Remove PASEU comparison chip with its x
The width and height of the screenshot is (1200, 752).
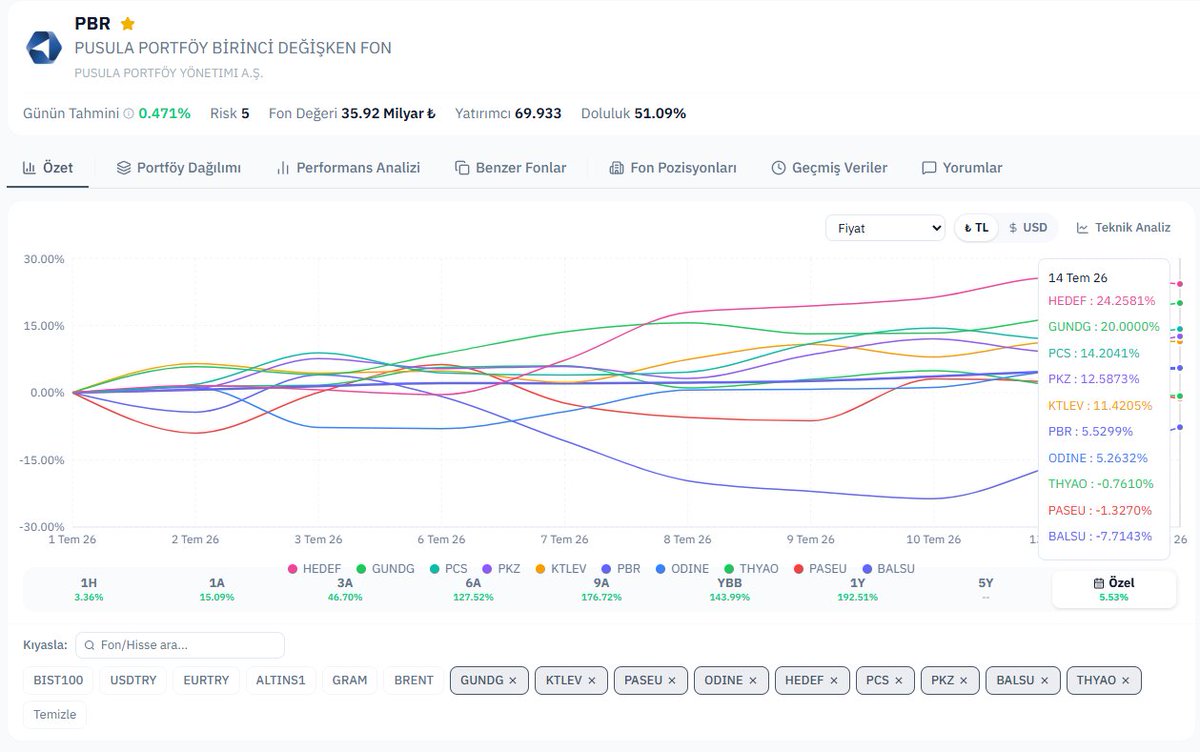pos(672,680)
